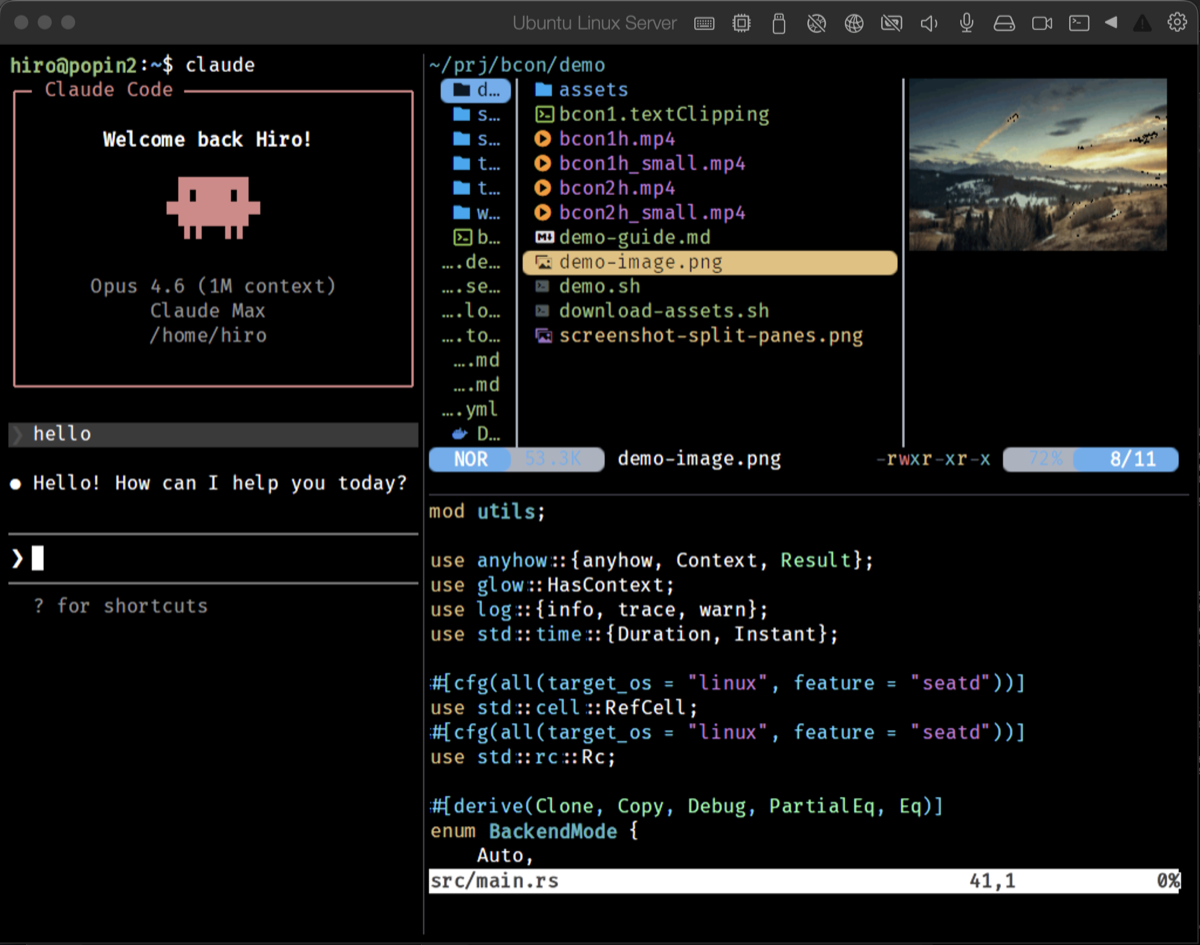Open the terminal console icon in the title bar
The width and height of the screenshot is (1200, 945).
1079,23
